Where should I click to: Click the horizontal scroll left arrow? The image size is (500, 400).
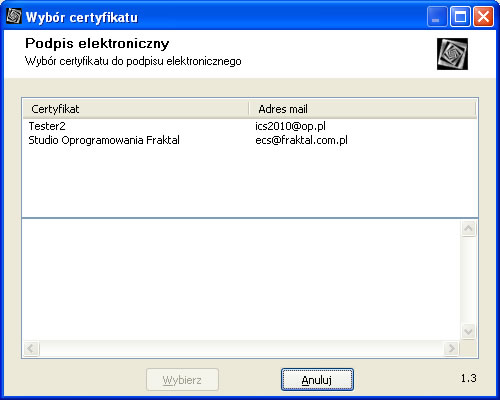point(31,349)
